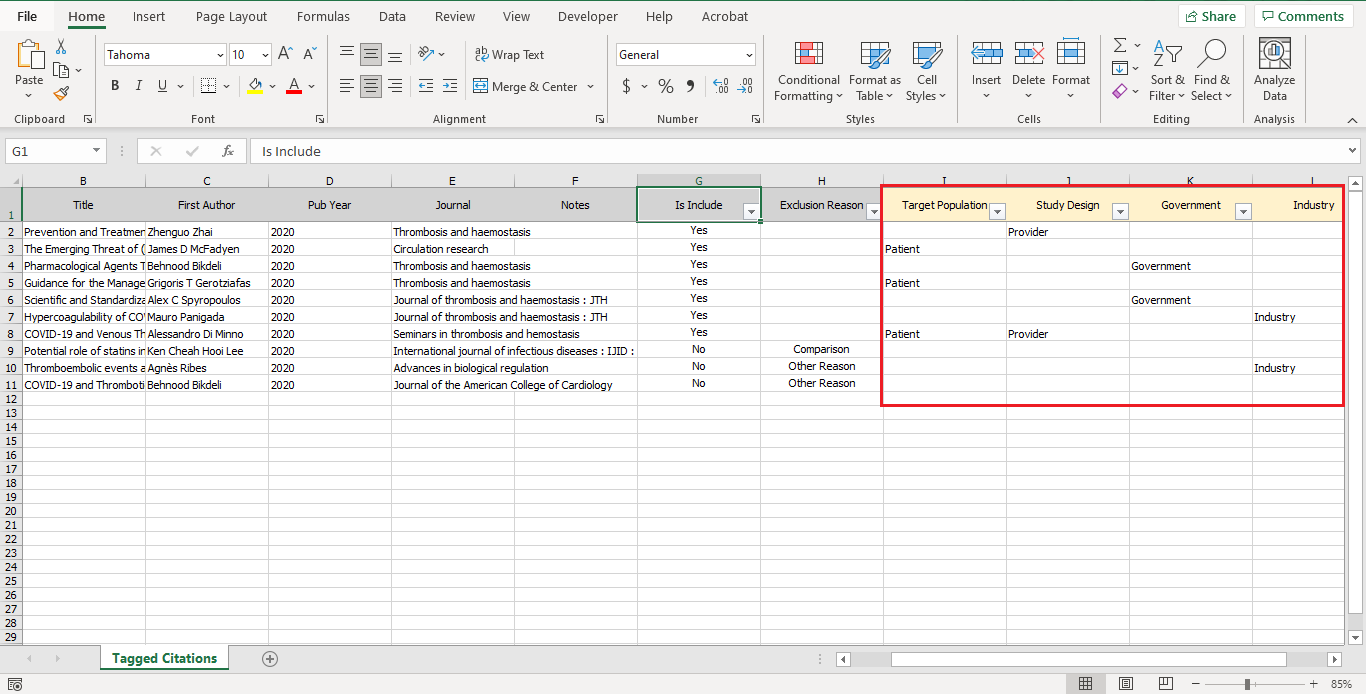Image resolution: width=1366 pixels, height=694 pixels.
Task: Toggle Wrap Text for the cell
Action: [x=510, y=55]
